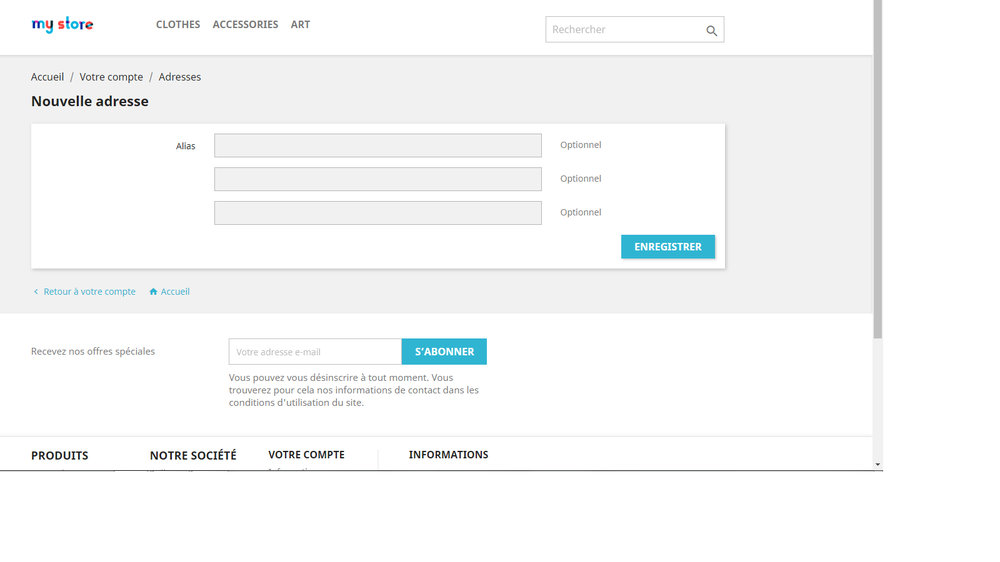Screen dimensions: 1000x562
Task: Subscribe with the S'ABONNER button
Action: click(x=444, y=351)
